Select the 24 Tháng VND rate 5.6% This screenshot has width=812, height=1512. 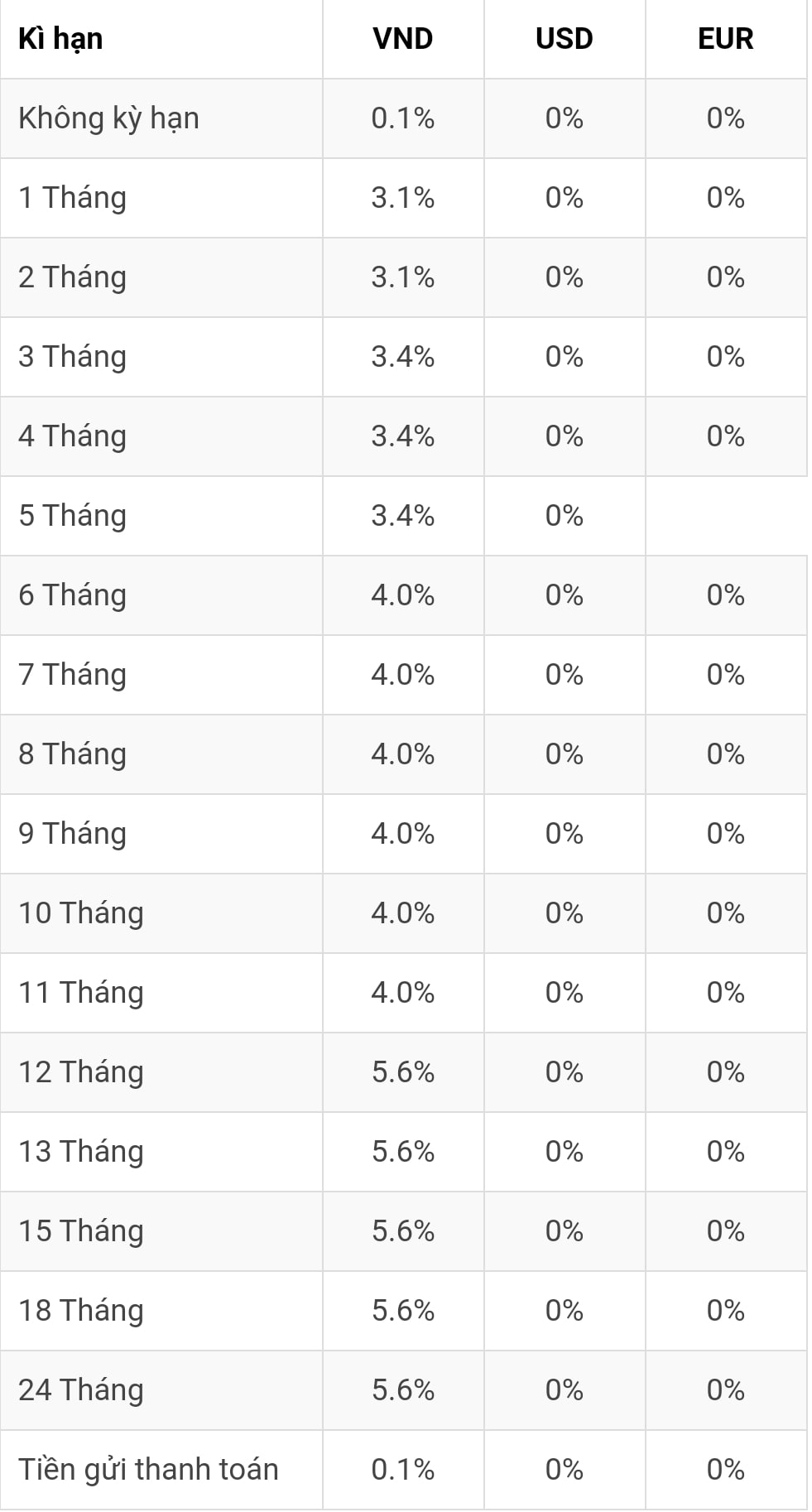(x=403, y=1390)
